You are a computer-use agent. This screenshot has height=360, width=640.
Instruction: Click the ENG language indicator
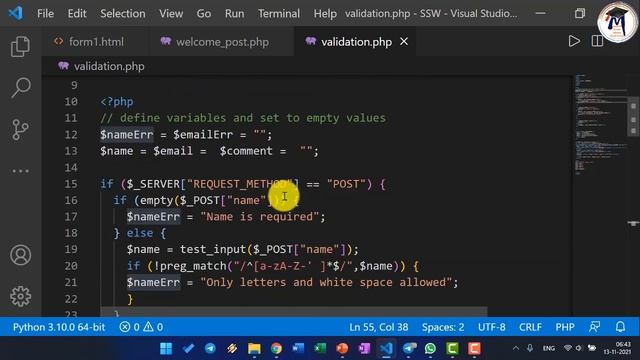pos(549,348)
